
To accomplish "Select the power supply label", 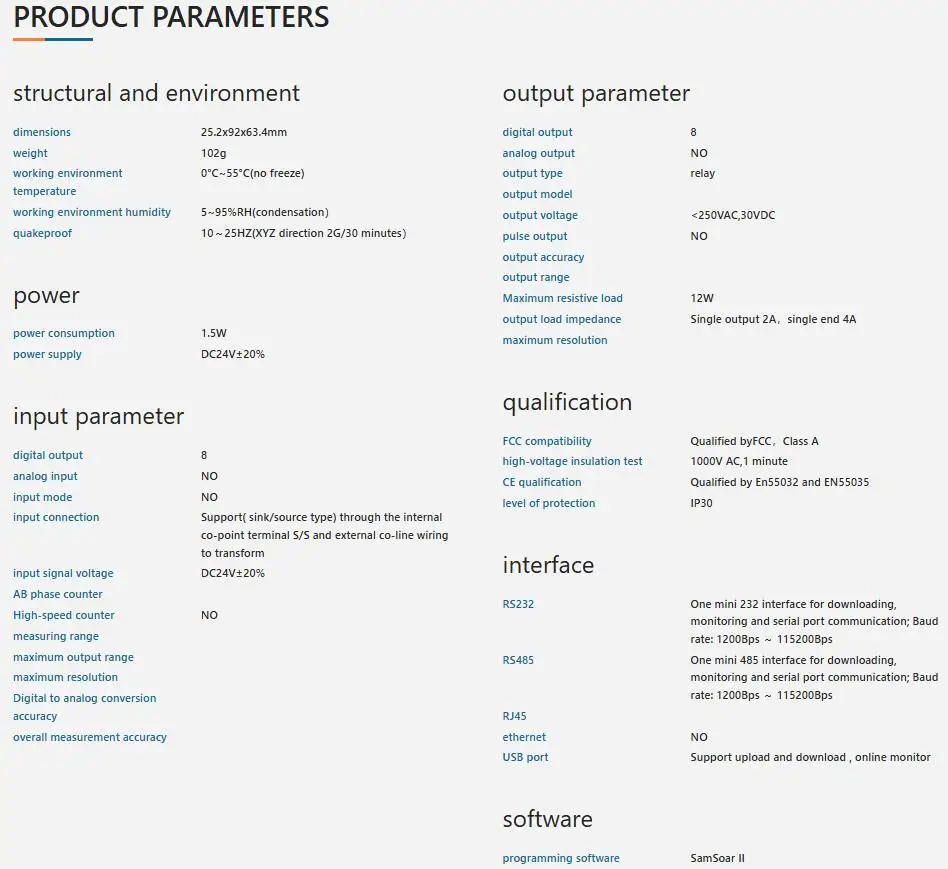I will pyautogui.click(x=47, y=354).
